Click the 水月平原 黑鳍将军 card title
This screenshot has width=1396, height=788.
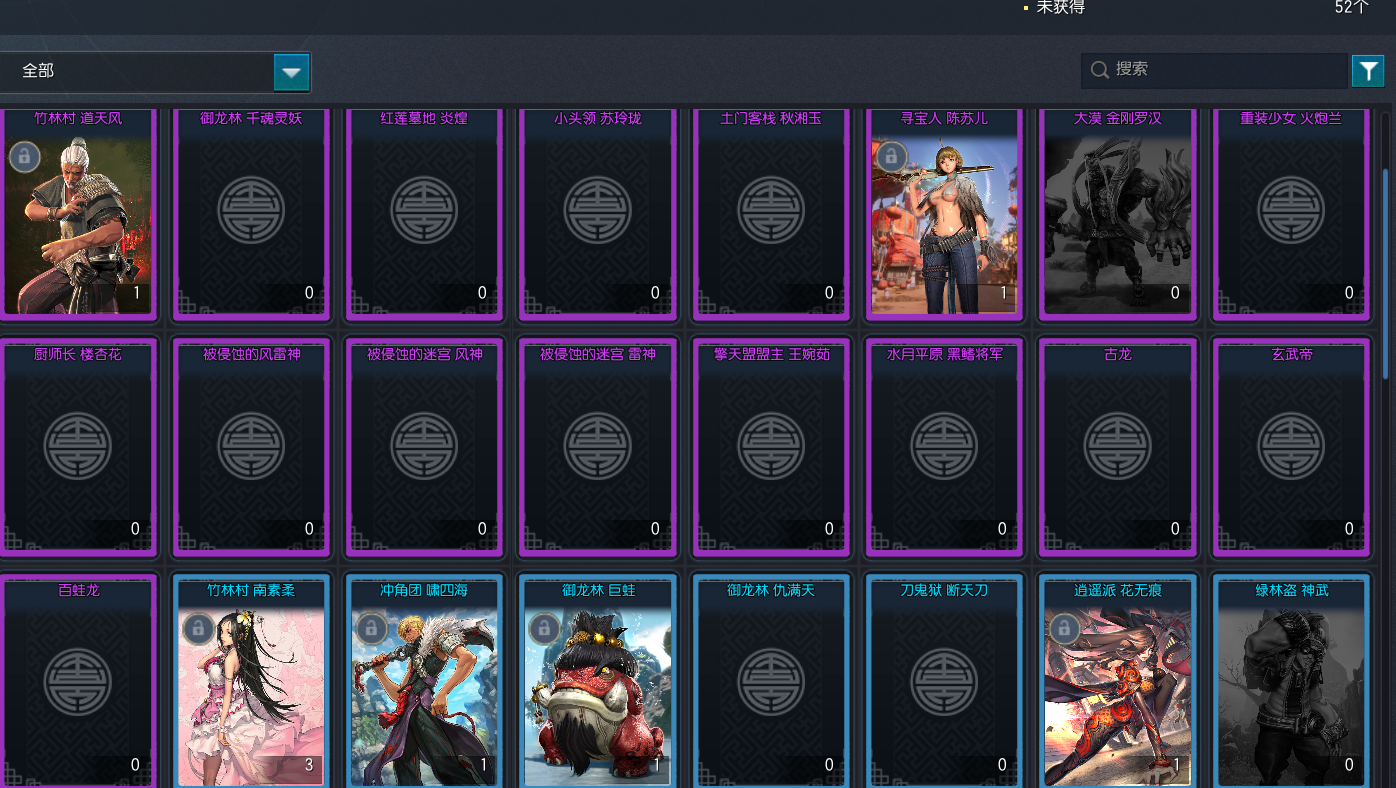pyautogui.click(x=944, y=354)
